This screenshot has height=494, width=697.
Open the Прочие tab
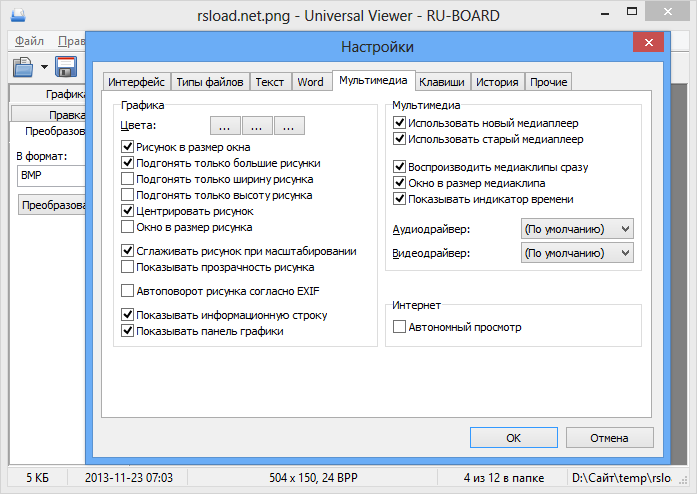[x=549, y=82]
